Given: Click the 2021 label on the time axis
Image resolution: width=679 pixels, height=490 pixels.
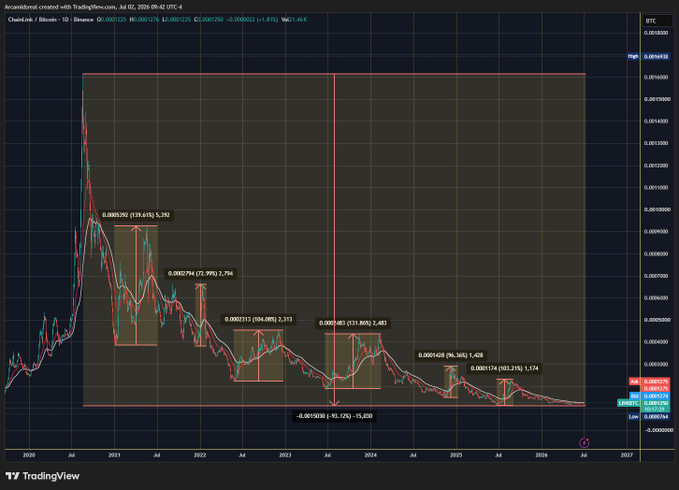Looking at the screenshot, I should pos(114,455).
